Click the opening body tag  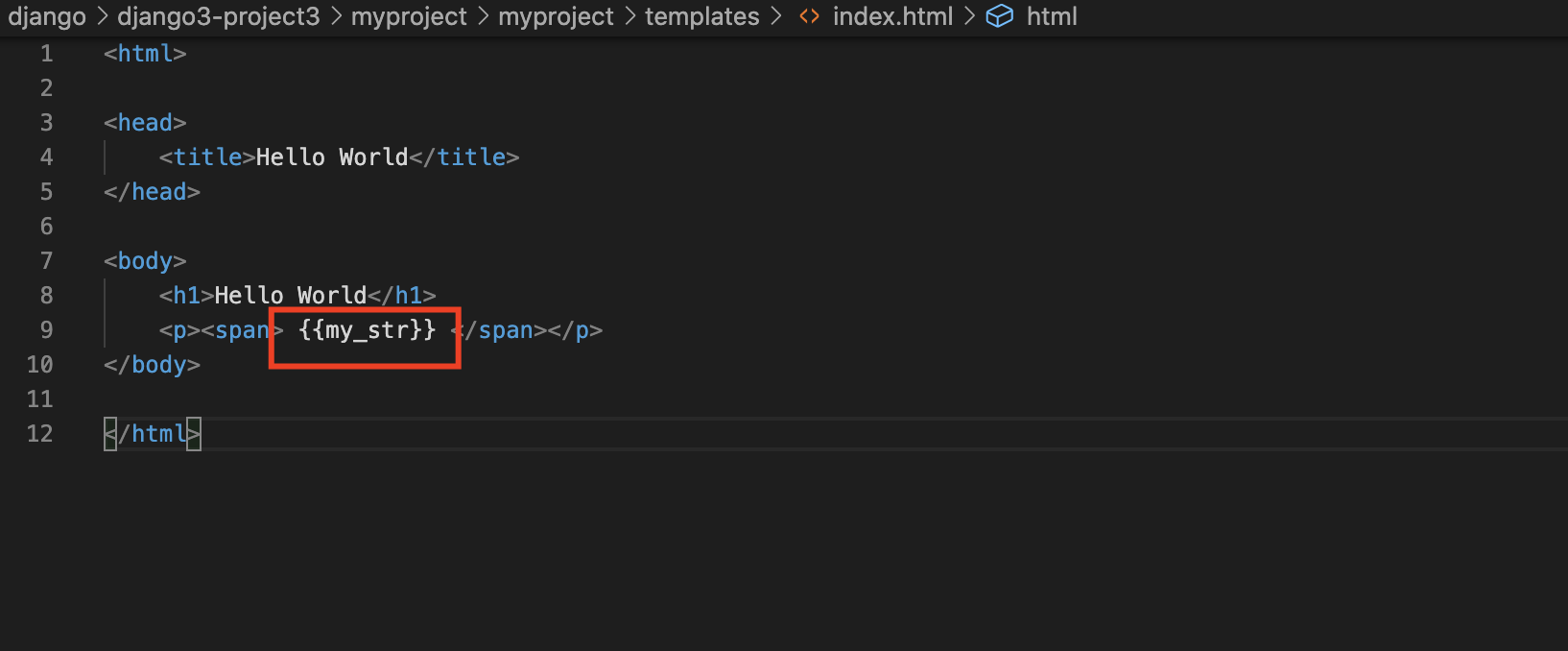click(x=145, y=261)
